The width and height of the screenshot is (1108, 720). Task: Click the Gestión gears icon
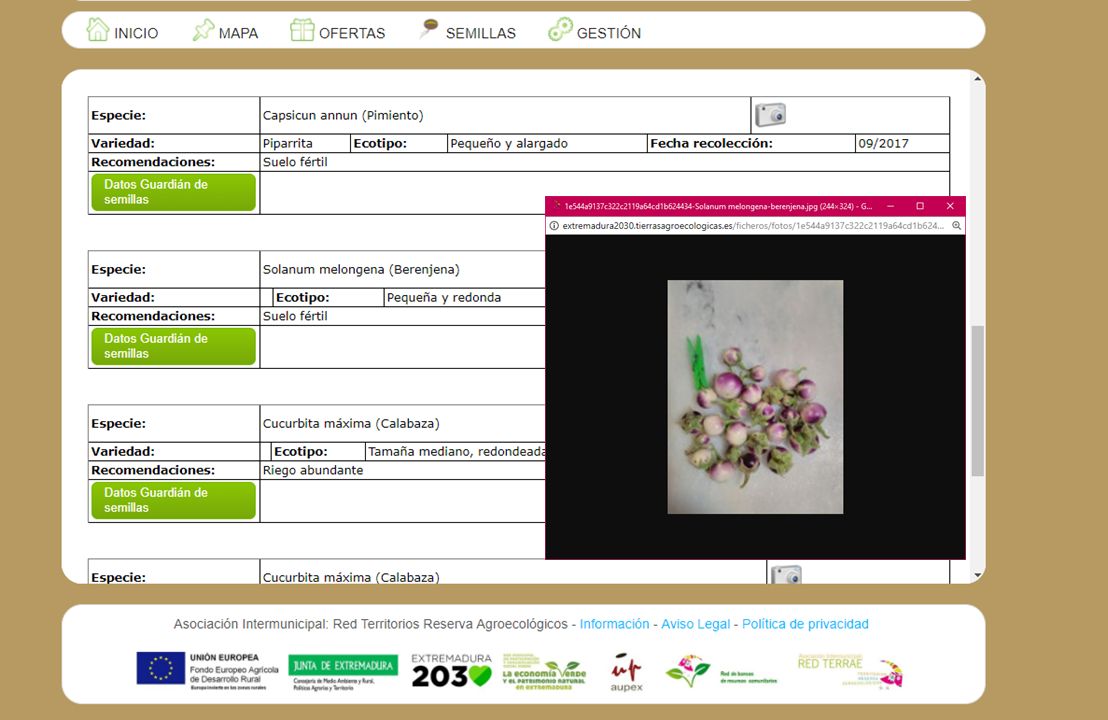560,30
